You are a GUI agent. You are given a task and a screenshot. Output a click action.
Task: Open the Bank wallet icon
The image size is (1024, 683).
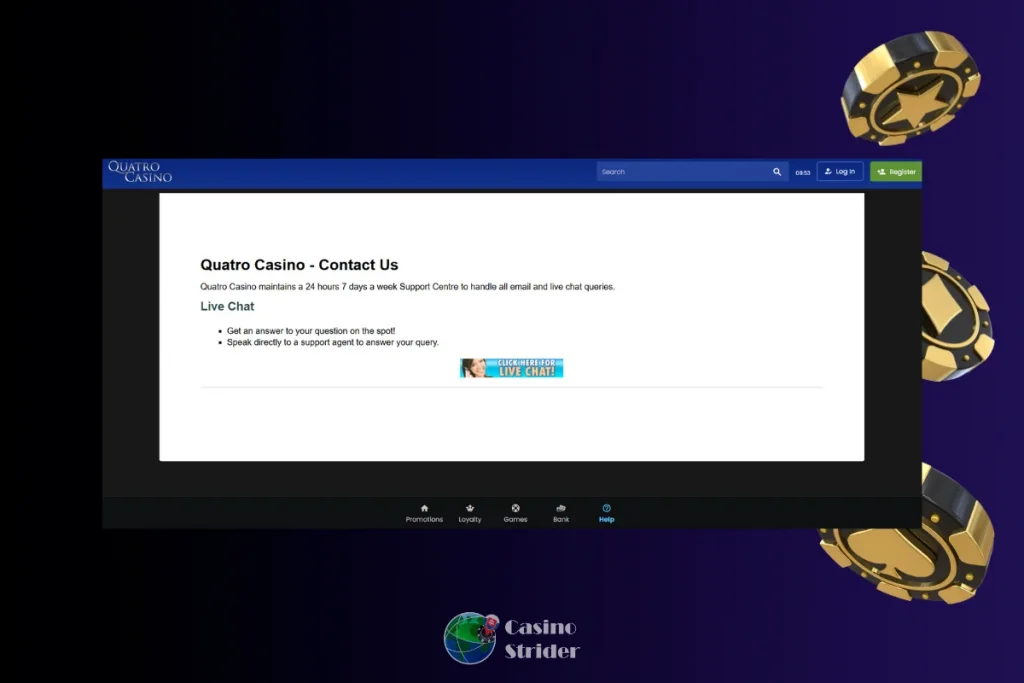[561, 508]
